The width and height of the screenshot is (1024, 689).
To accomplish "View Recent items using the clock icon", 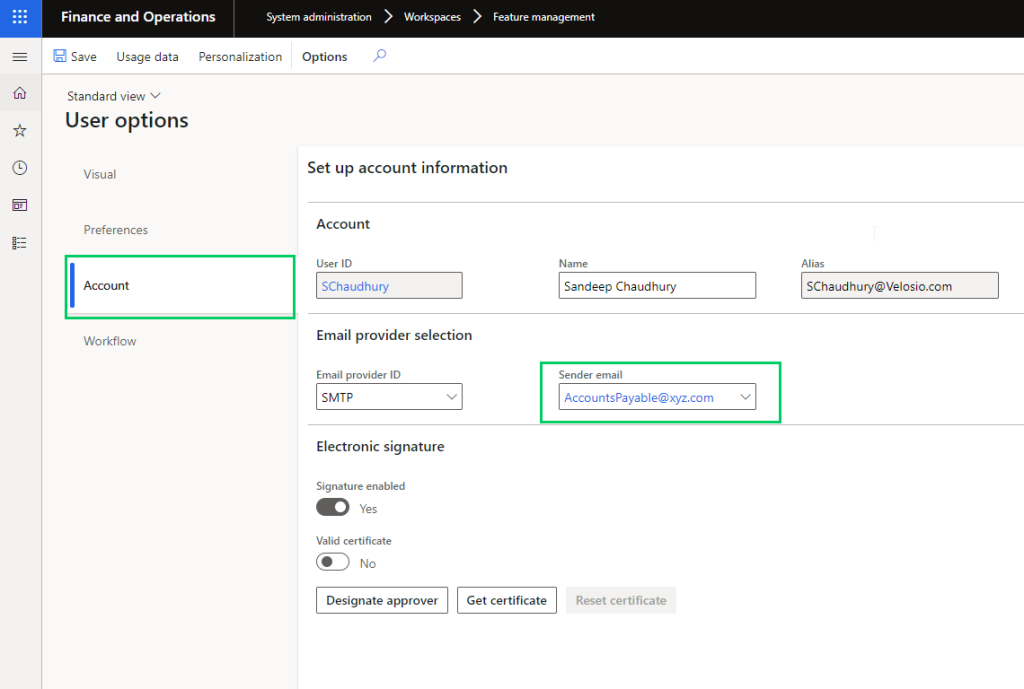I will pyautogui.click(x=19, y=167).
